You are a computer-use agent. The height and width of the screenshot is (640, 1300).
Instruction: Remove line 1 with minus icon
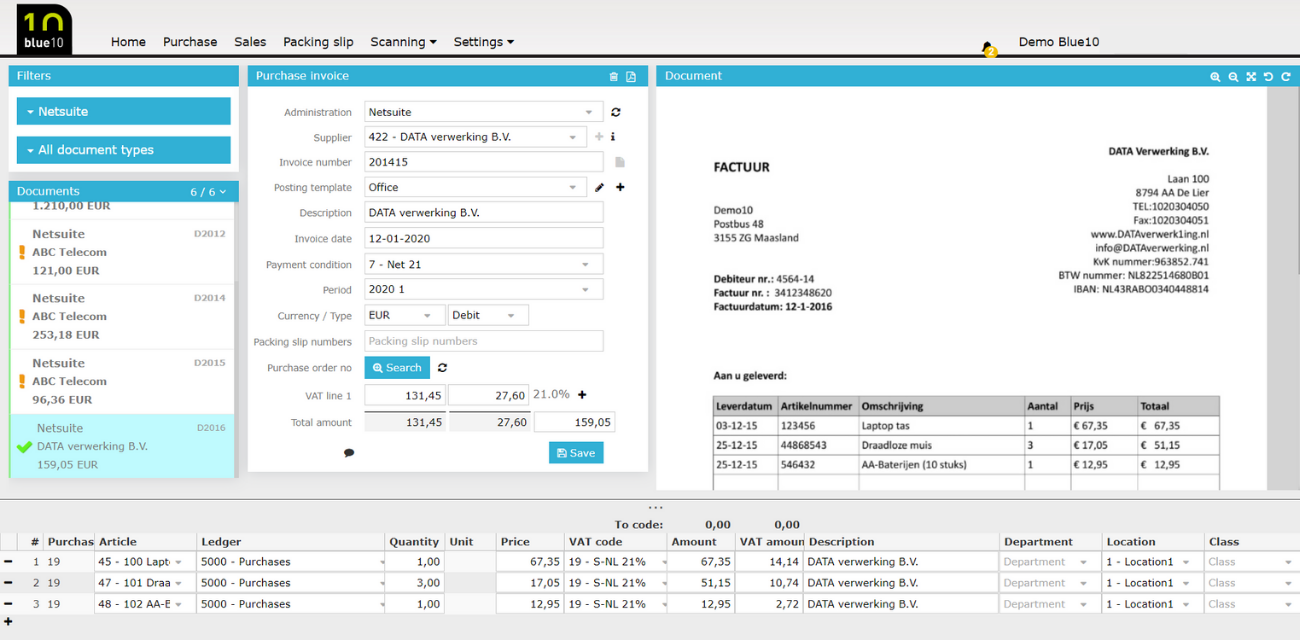tap(8, 562)
